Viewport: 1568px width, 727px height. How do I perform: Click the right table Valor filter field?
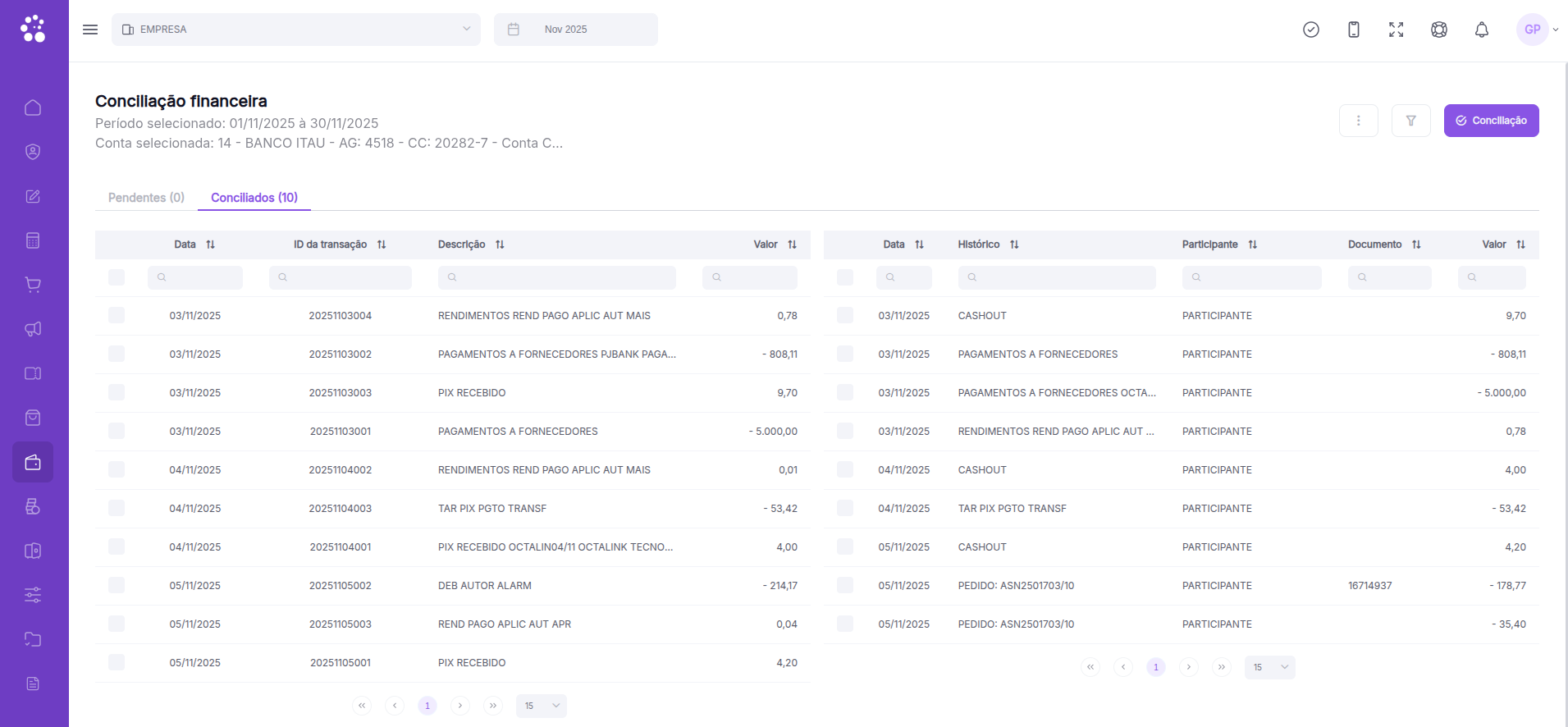point(1492,277)
